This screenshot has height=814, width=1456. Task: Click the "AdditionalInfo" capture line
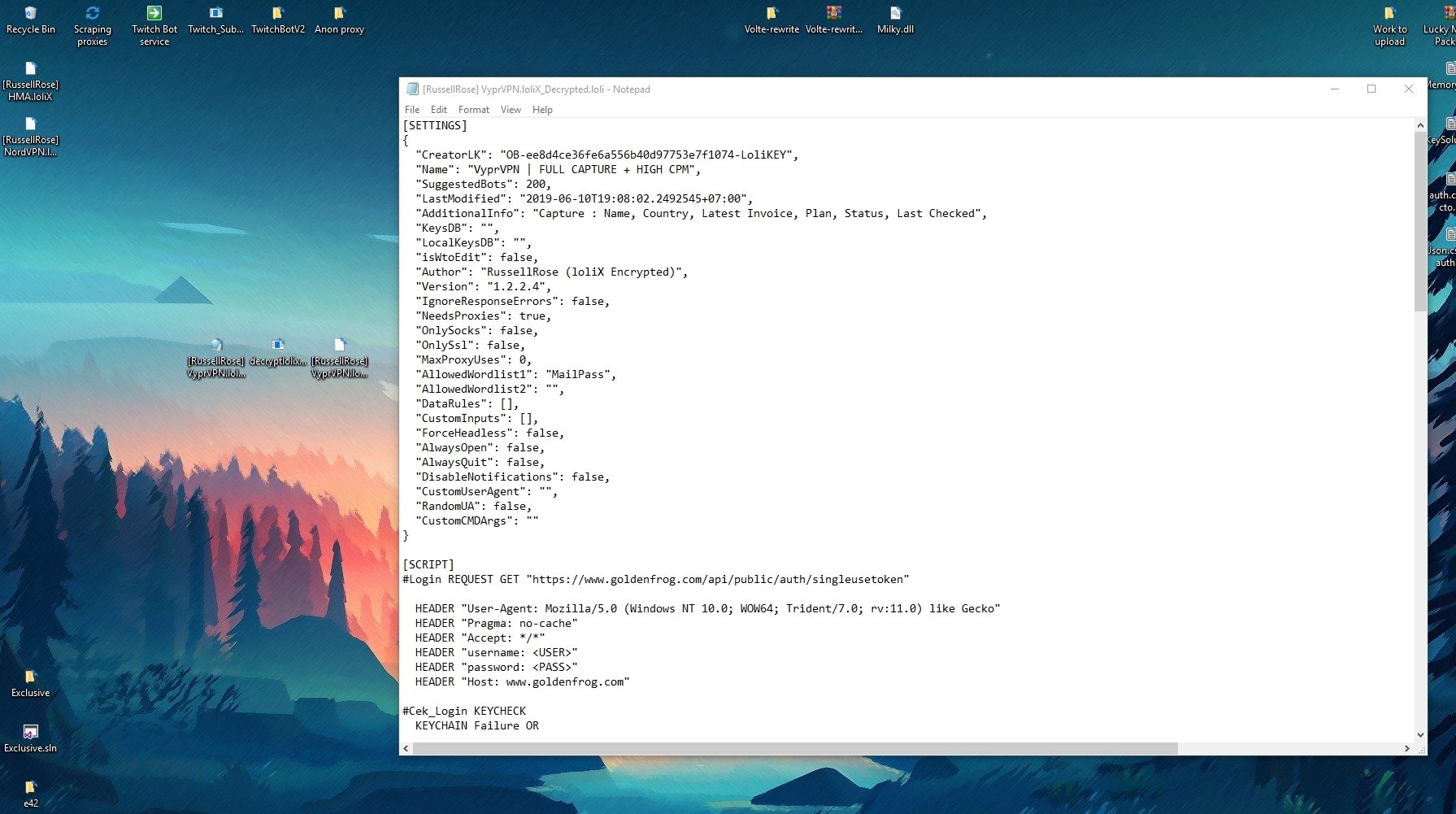tap(701, 213)
